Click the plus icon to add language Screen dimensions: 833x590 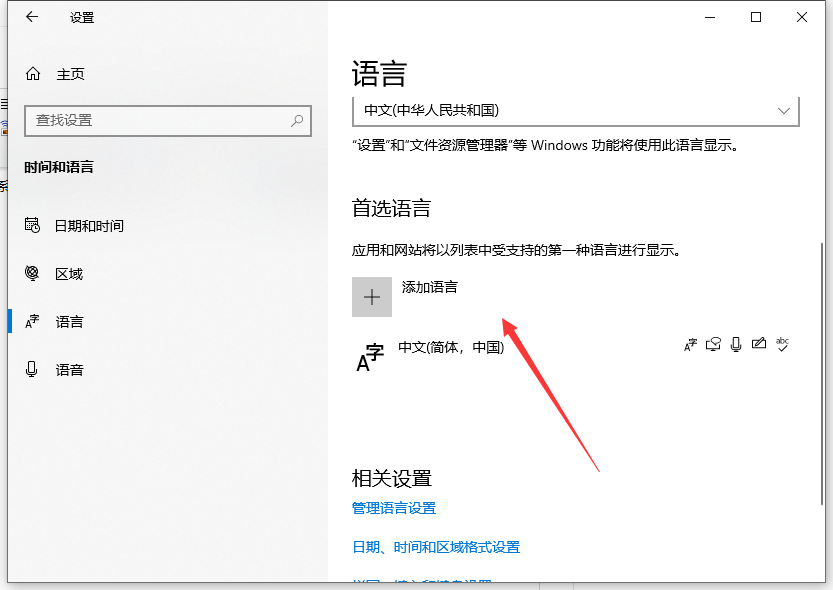pyautogui.click(x=372, y=297)
